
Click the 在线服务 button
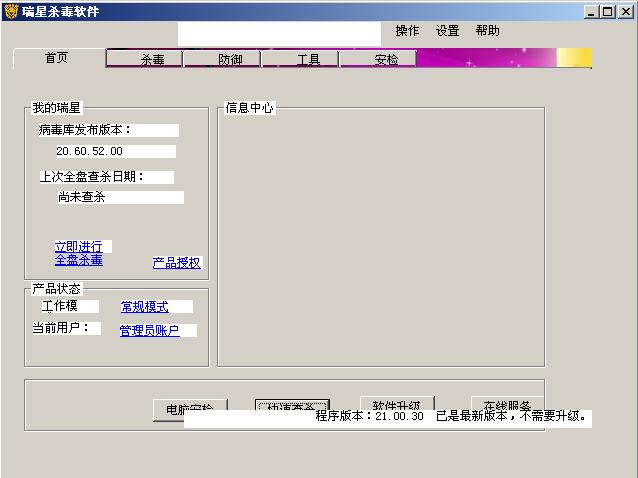pyautogui.click(x=507, y=404)
